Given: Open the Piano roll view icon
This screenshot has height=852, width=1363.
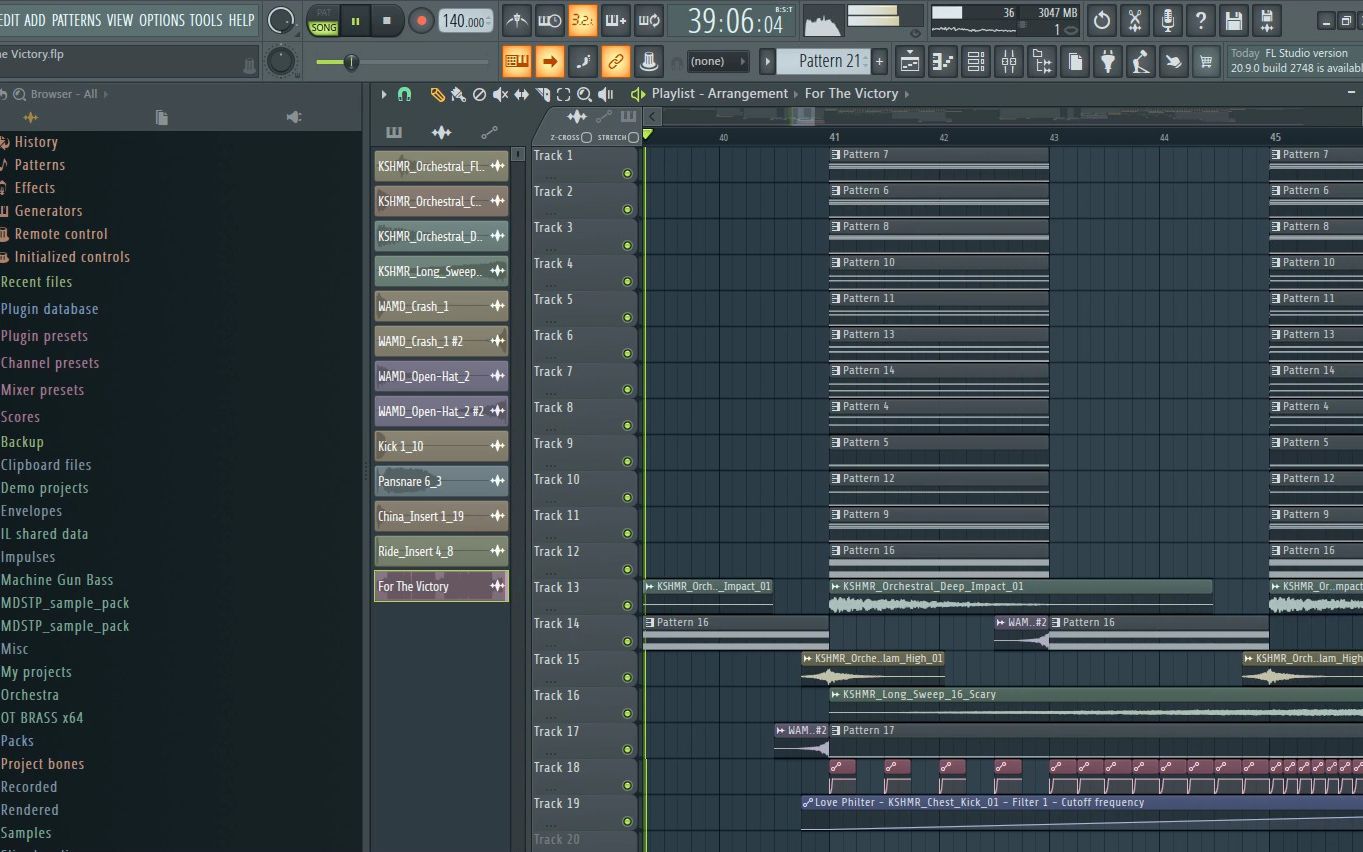Looking at the screenshot, I should (x=943, y=62).
